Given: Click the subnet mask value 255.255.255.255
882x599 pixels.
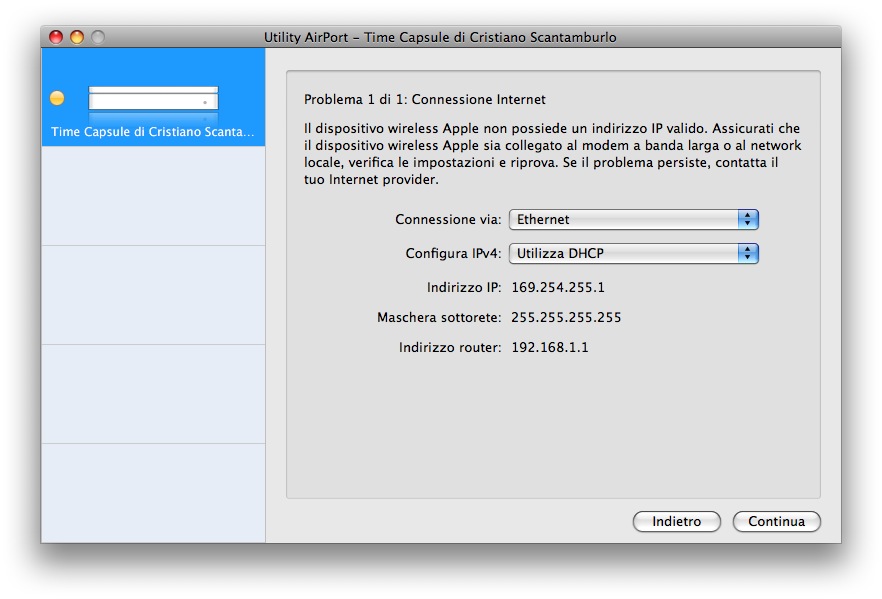Looking at the screenshot, I should [566, 317].
